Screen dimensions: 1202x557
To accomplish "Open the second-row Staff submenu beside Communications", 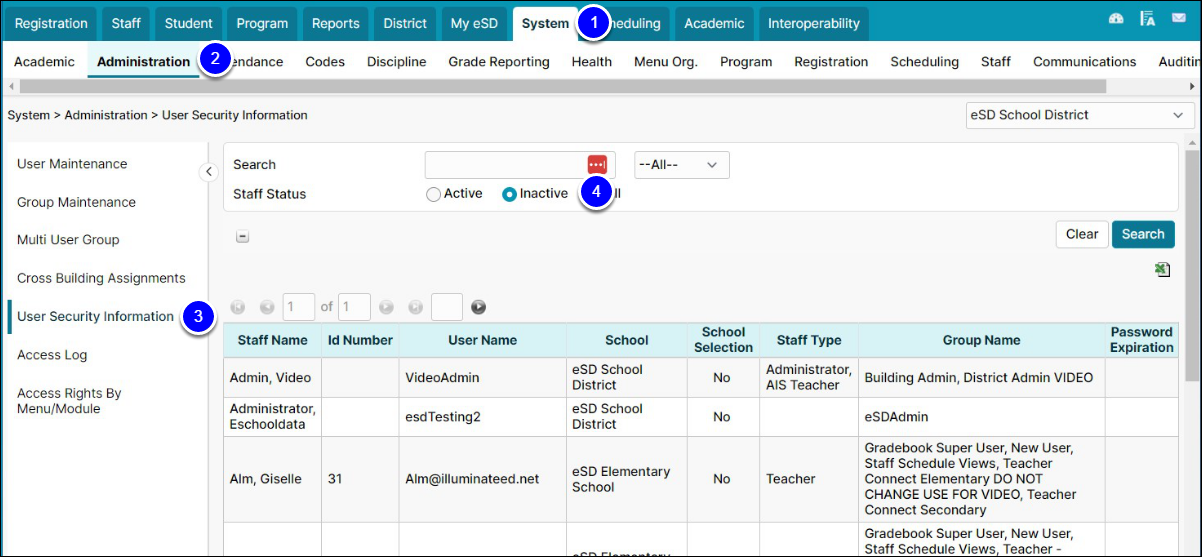I will click(996, 62).
